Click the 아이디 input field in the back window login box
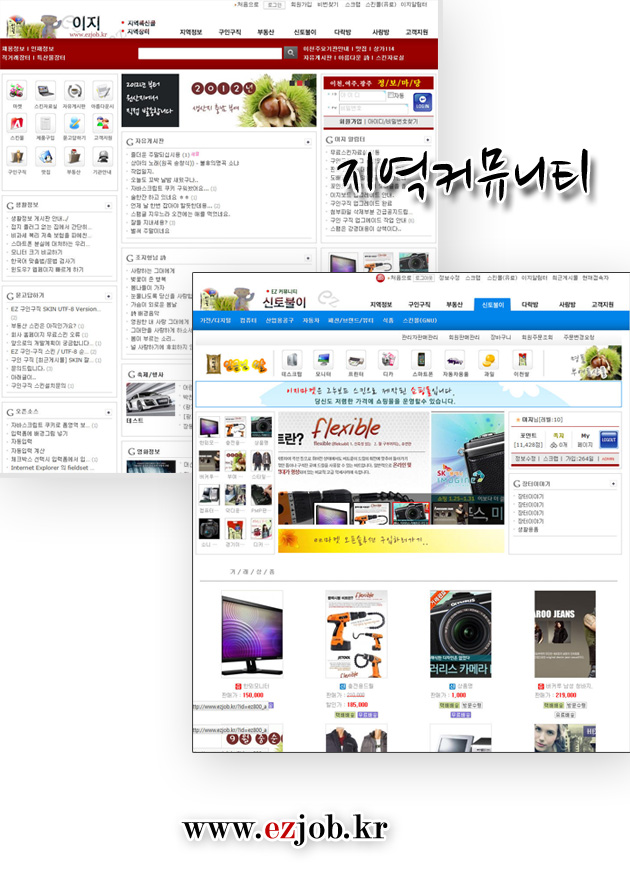This screenshot has height=884, width=630. point(362,95)
